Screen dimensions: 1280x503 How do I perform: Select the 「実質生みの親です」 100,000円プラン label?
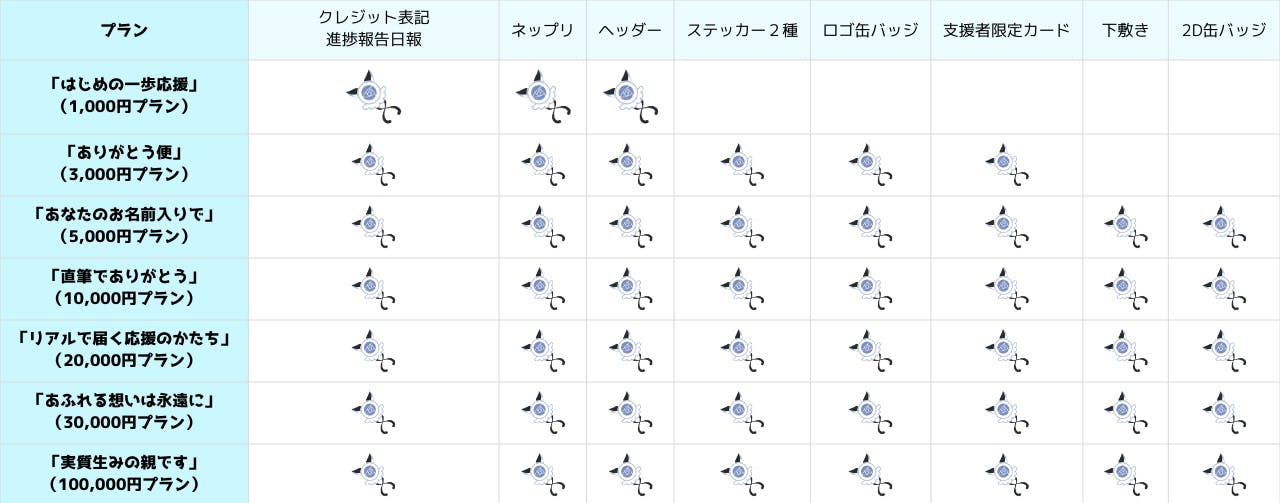[124, 473]
